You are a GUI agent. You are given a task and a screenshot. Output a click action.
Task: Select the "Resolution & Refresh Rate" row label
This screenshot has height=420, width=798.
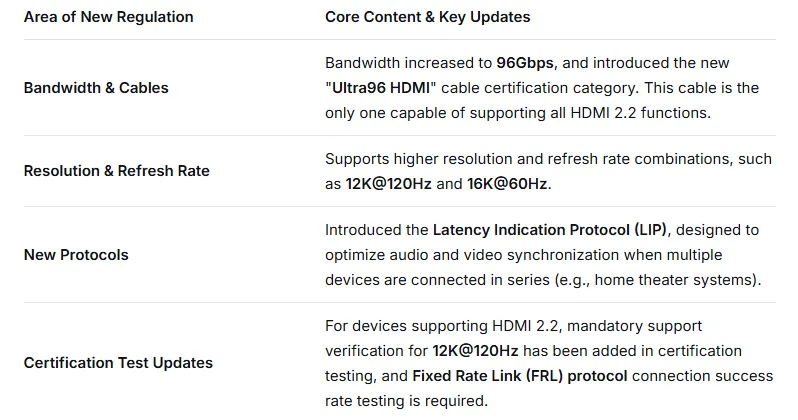pos(116,171)
